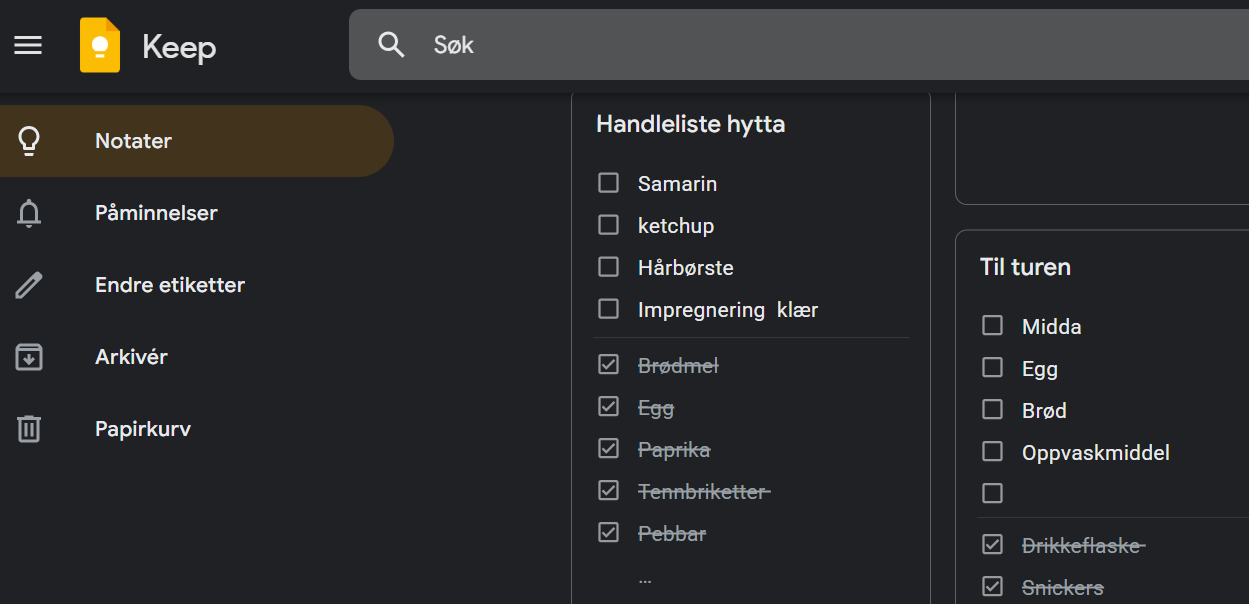This screenshot has height=604, width=1249.
Task: Go to Papirkurv in sidebar
Action: pos(143,429)
